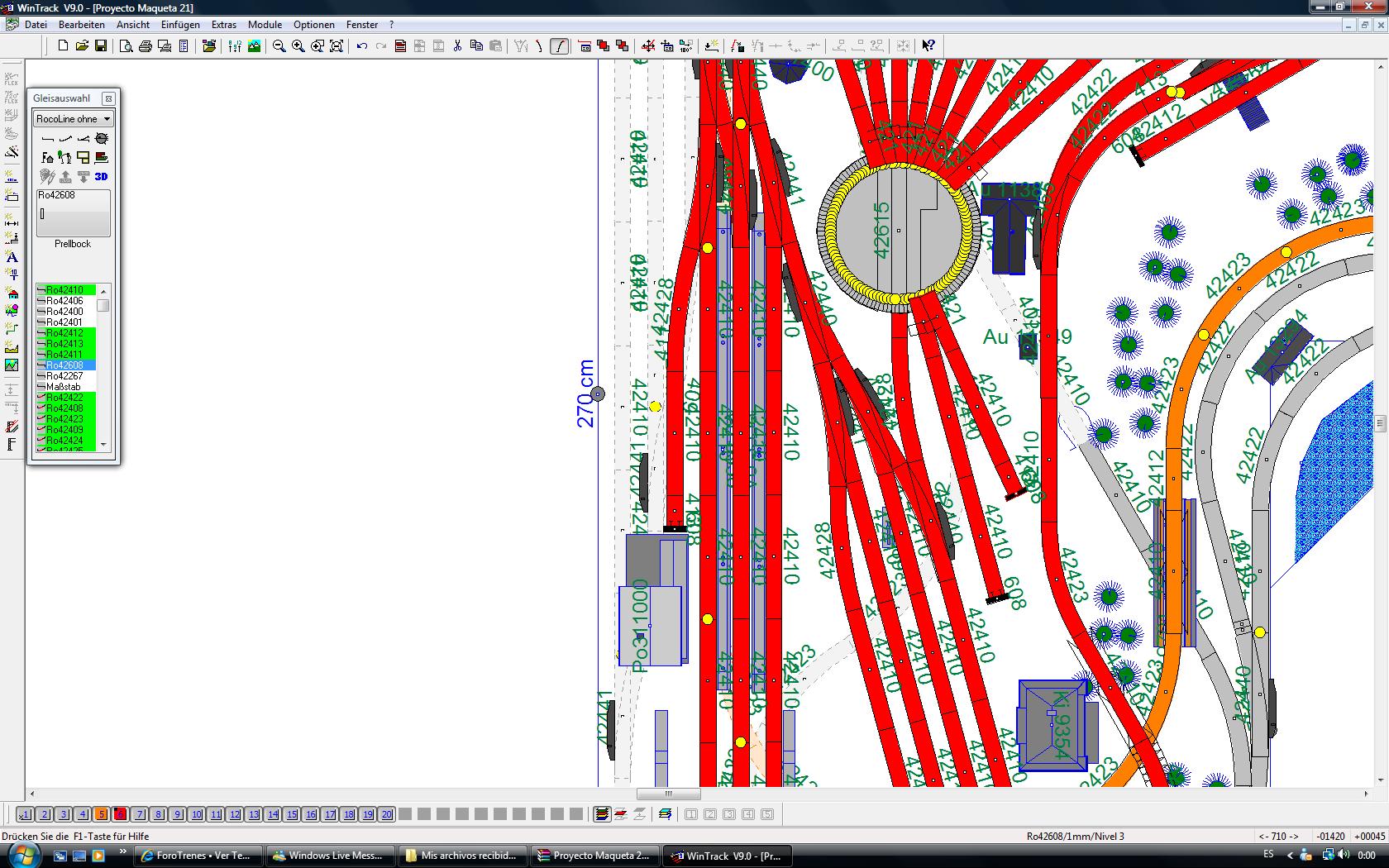Switch to Proyecto Maqueta 2 taskbar item
1389x868 pixels.
click(x=594, y=856)
